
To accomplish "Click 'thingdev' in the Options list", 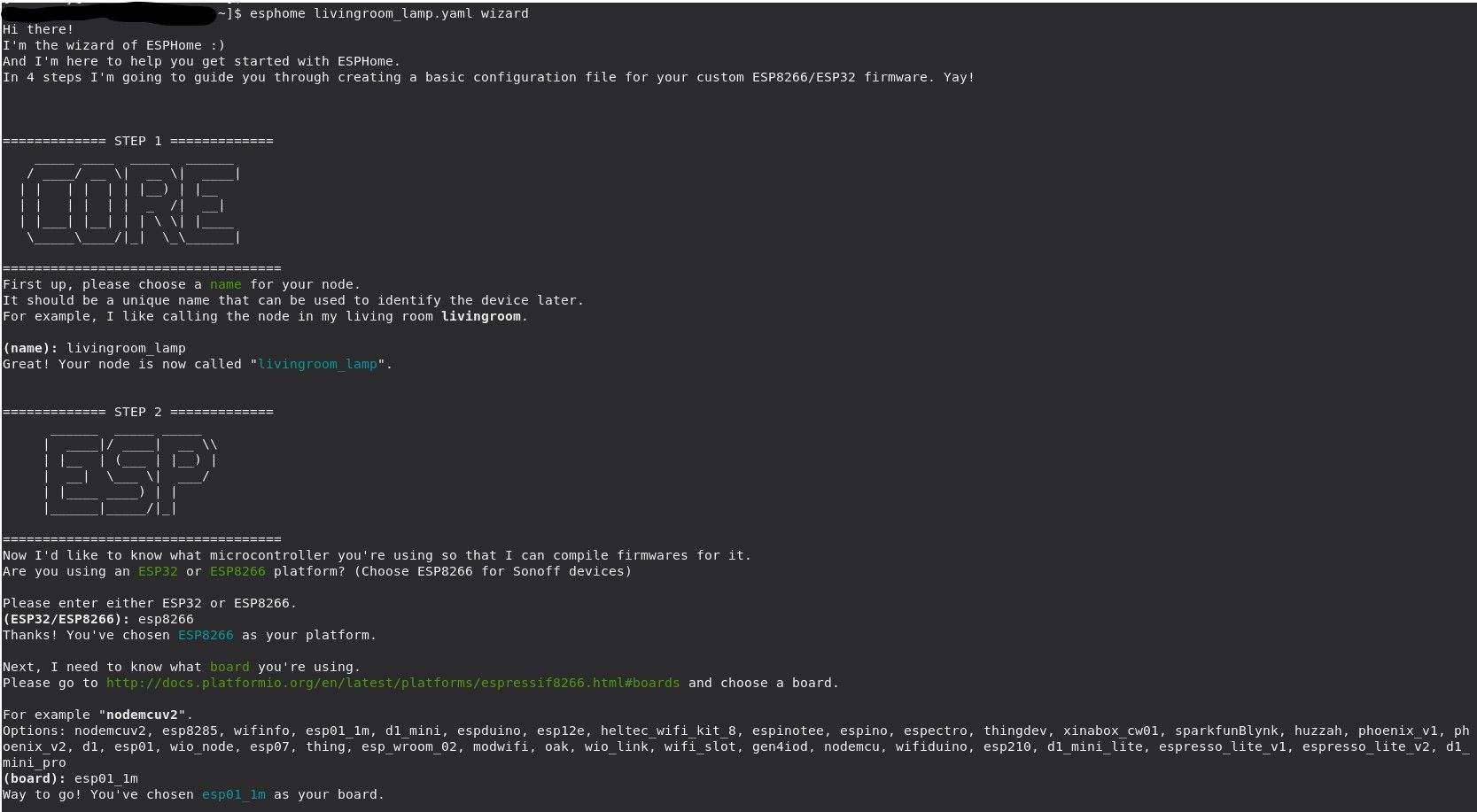I will [1015, 731].
